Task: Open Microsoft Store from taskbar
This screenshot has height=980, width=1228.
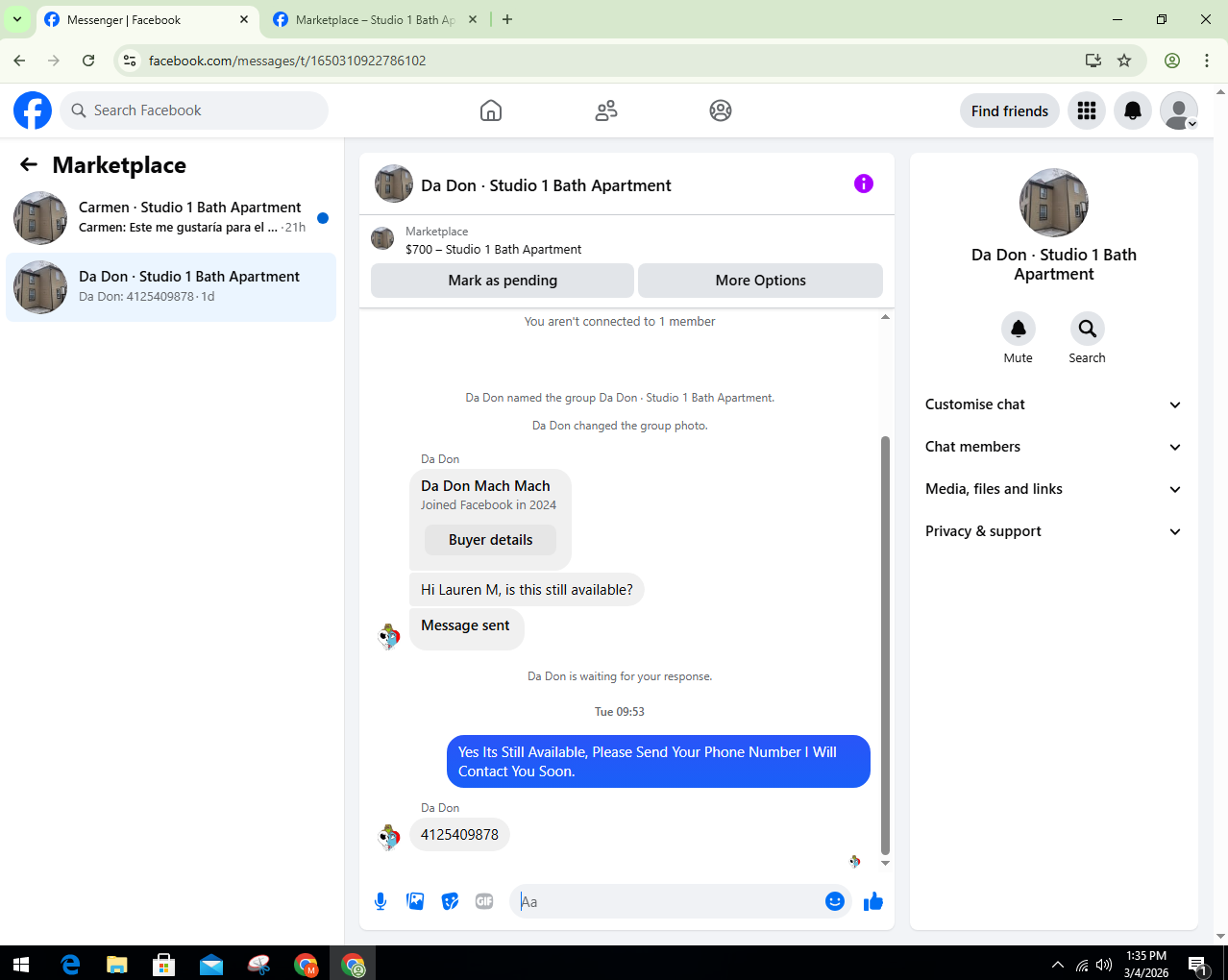Action: (163, 964)
